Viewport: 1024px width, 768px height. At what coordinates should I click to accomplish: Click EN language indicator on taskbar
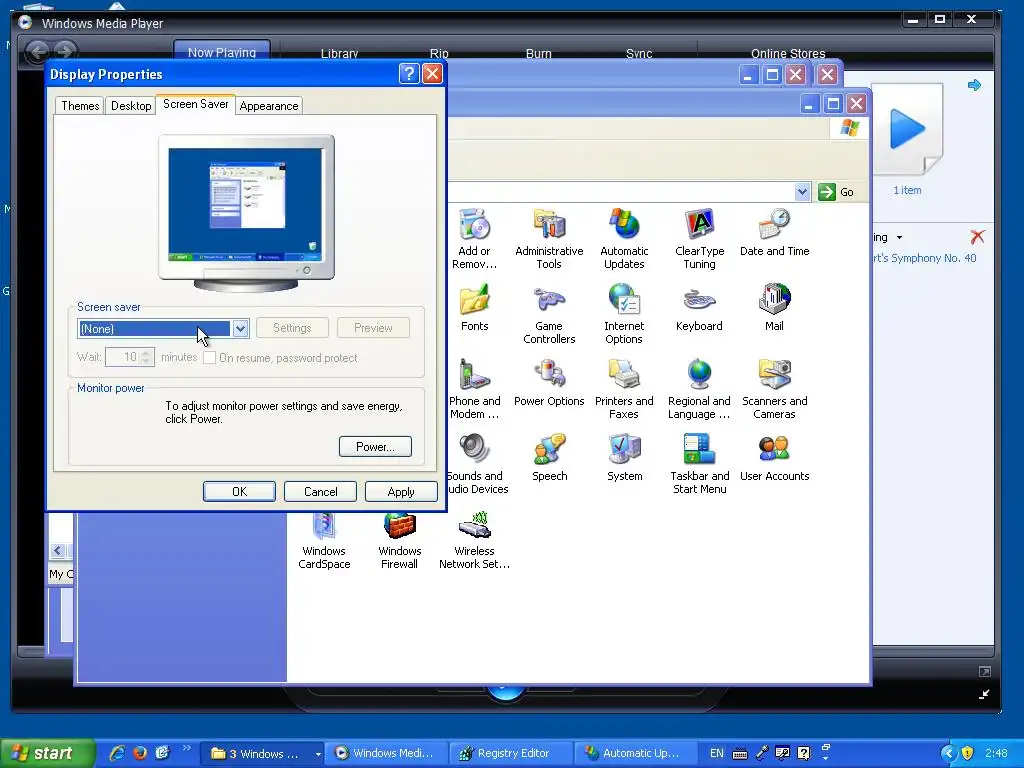point(716,753)
